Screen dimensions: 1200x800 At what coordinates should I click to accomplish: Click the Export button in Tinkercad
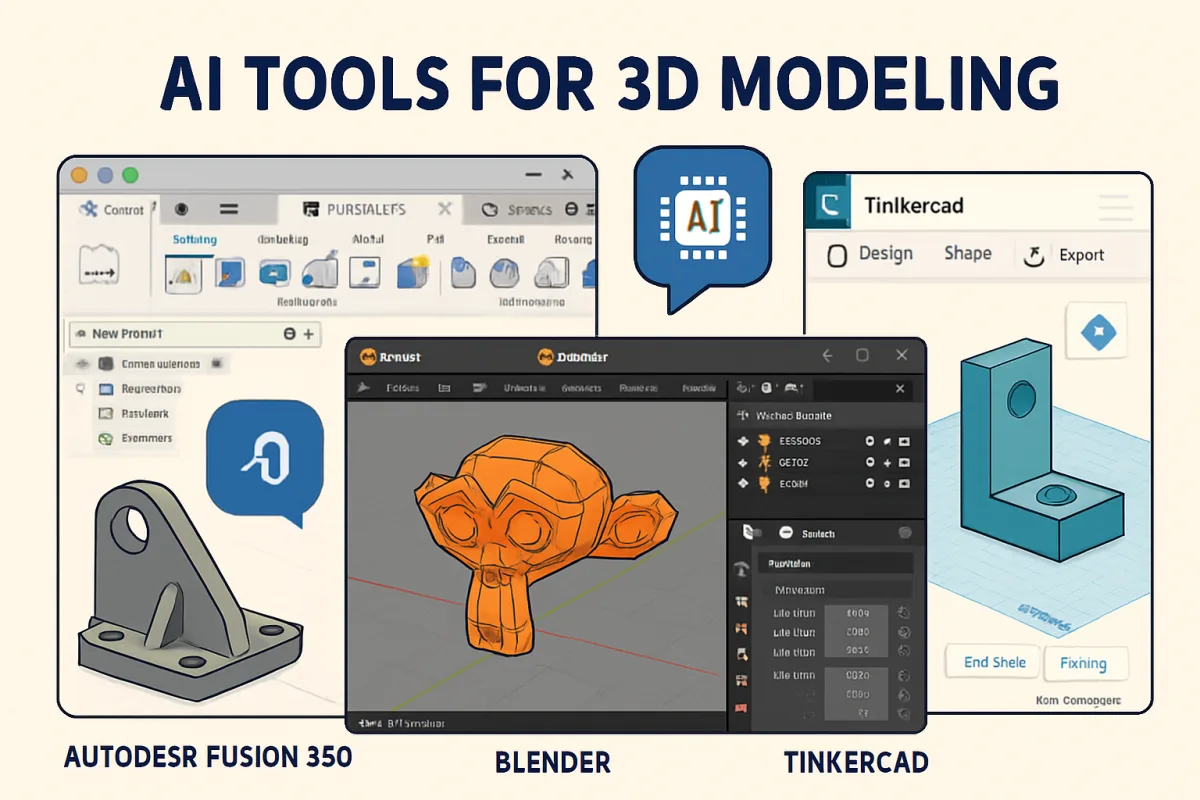click(1081, 255)
